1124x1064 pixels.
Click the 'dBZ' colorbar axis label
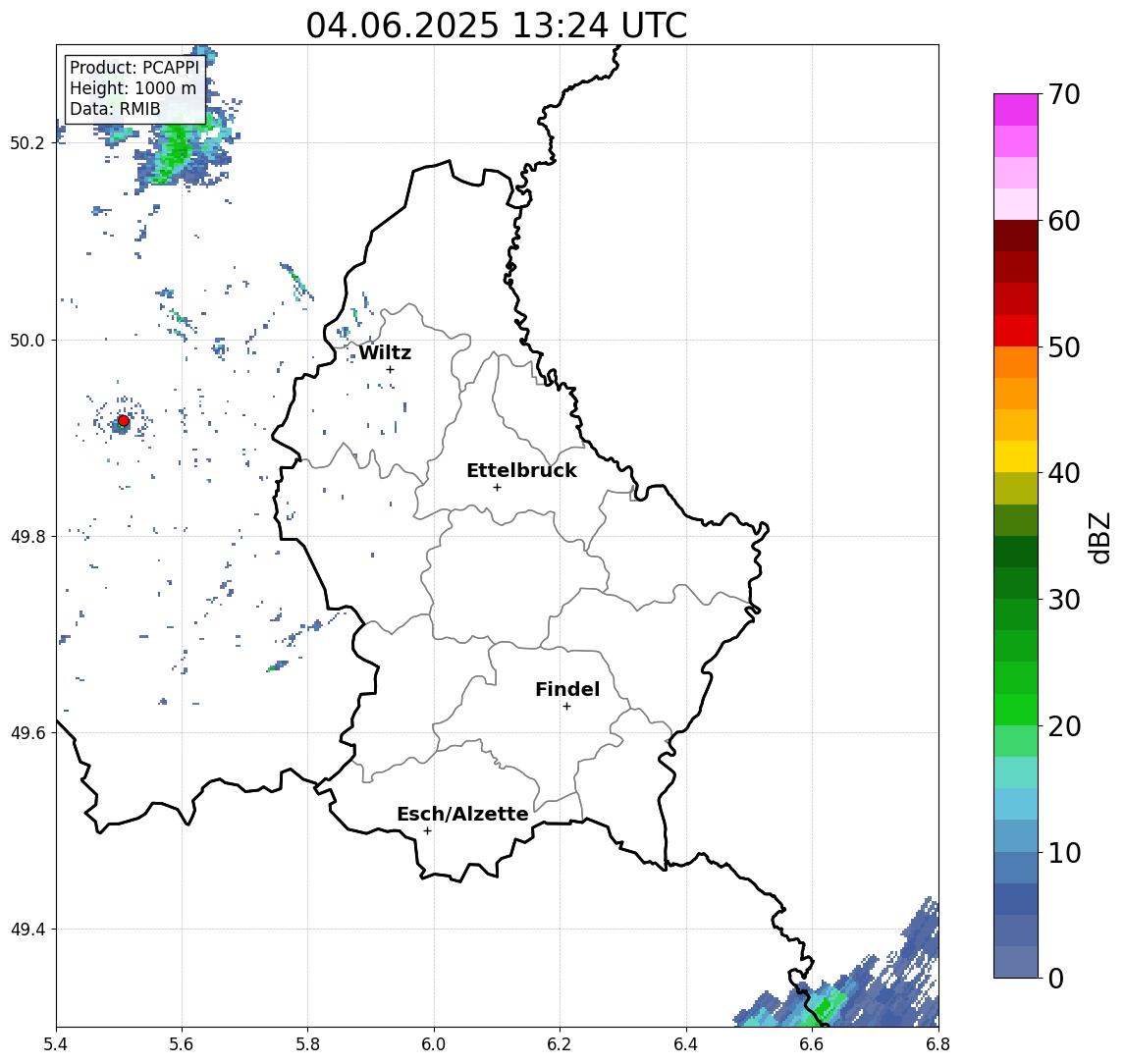pos(1098,538)
